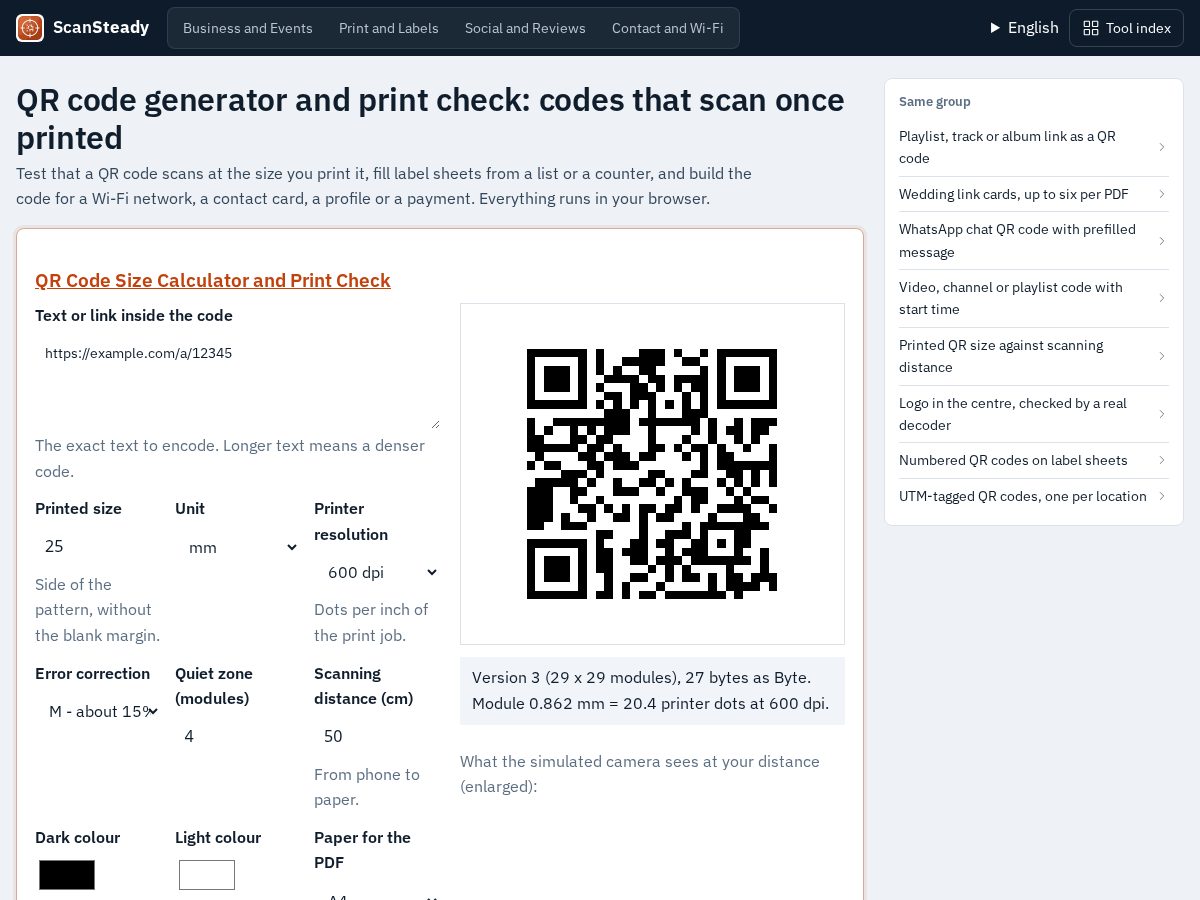Click chevron beside Video, channel or playlist code
The height and width of the screenshot is (900, 1200).
pos(1162,298)
